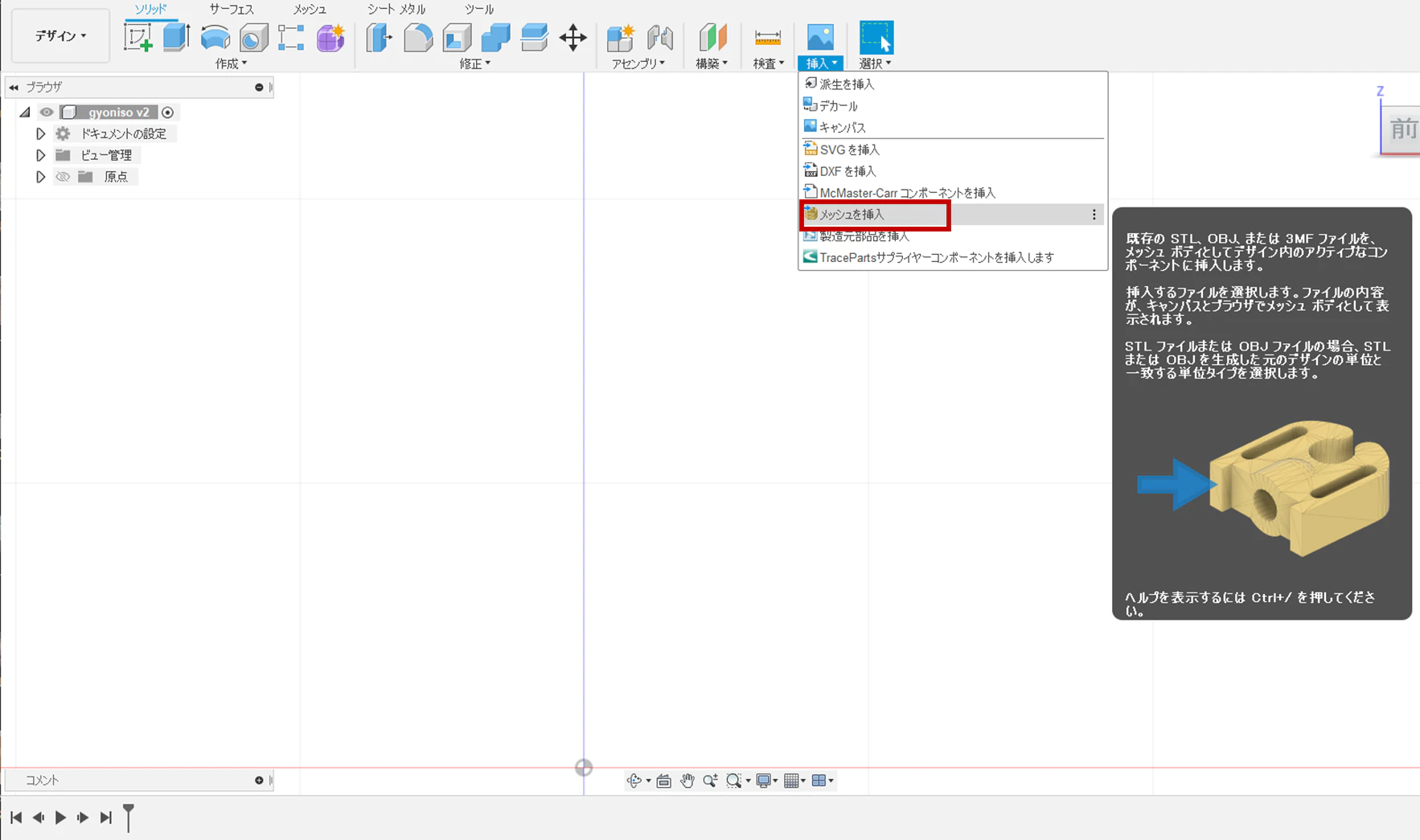Select the Combine tool icon
This screenshot has width=1420, height=840.
(495, 38)
